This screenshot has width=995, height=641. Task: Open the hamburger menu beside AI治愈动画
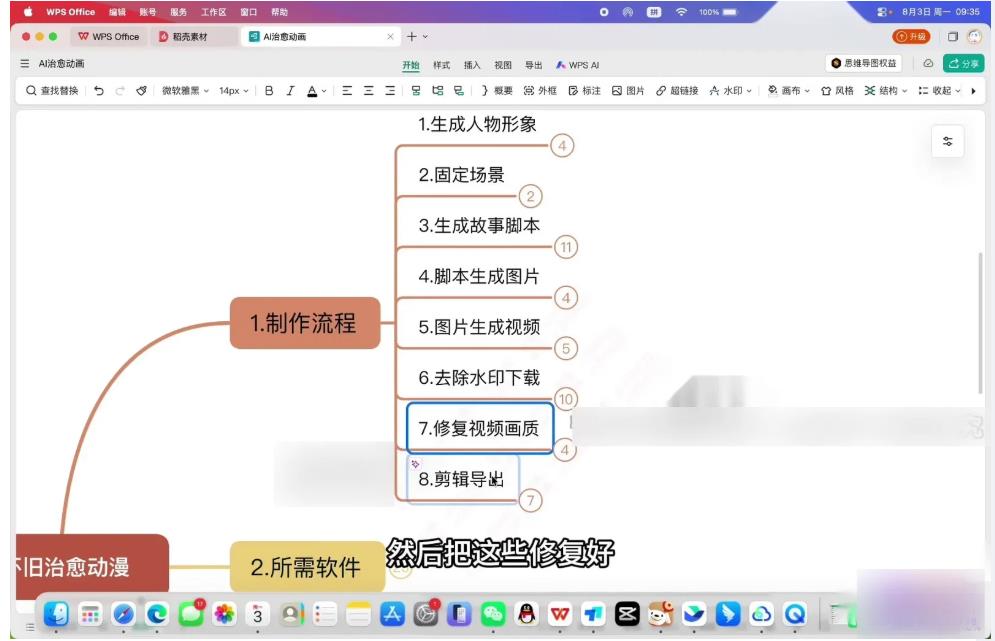[25, 63]
